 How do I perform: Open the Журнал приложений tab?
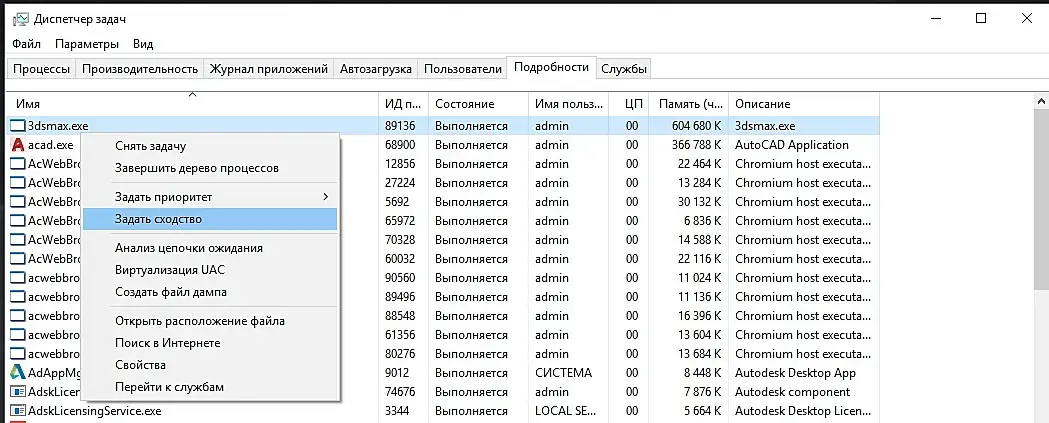[268, 69]
